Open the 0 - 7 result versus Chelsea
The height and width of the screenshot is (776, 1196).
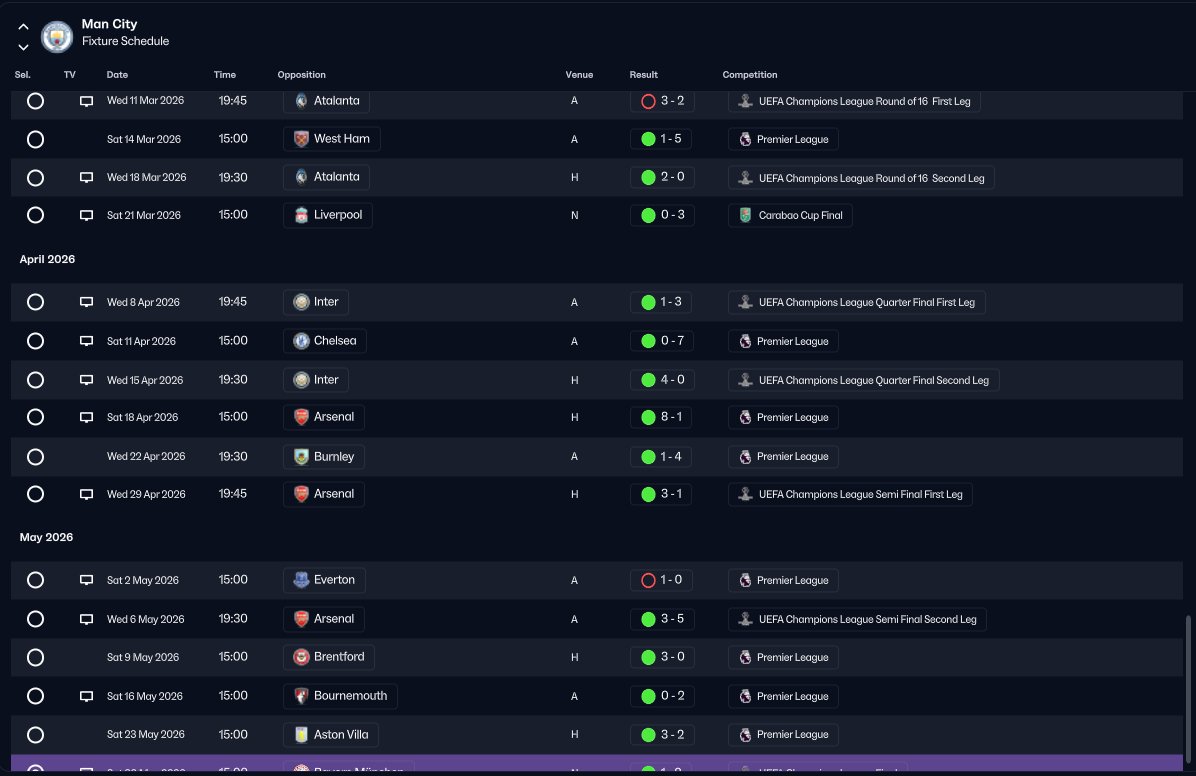click(x=662, y=341)
